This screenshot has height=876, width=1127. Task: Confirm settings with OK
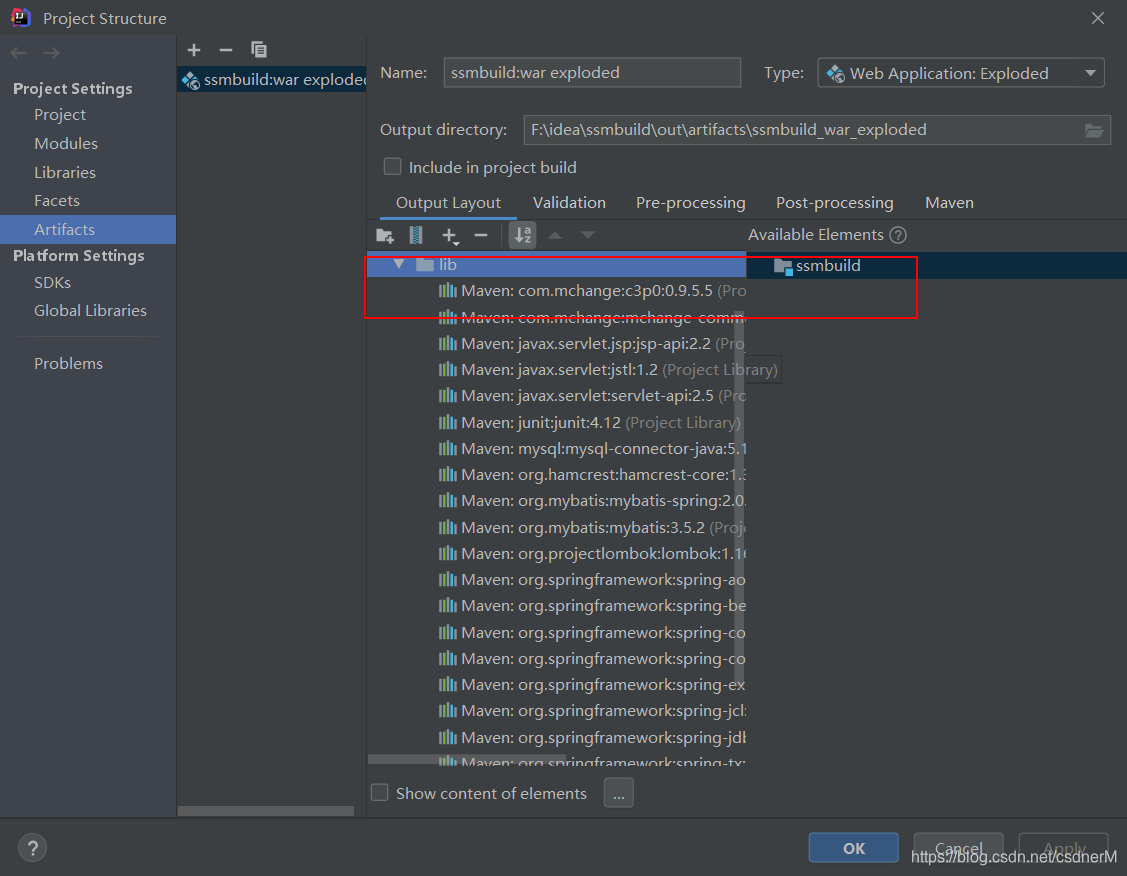853,847
